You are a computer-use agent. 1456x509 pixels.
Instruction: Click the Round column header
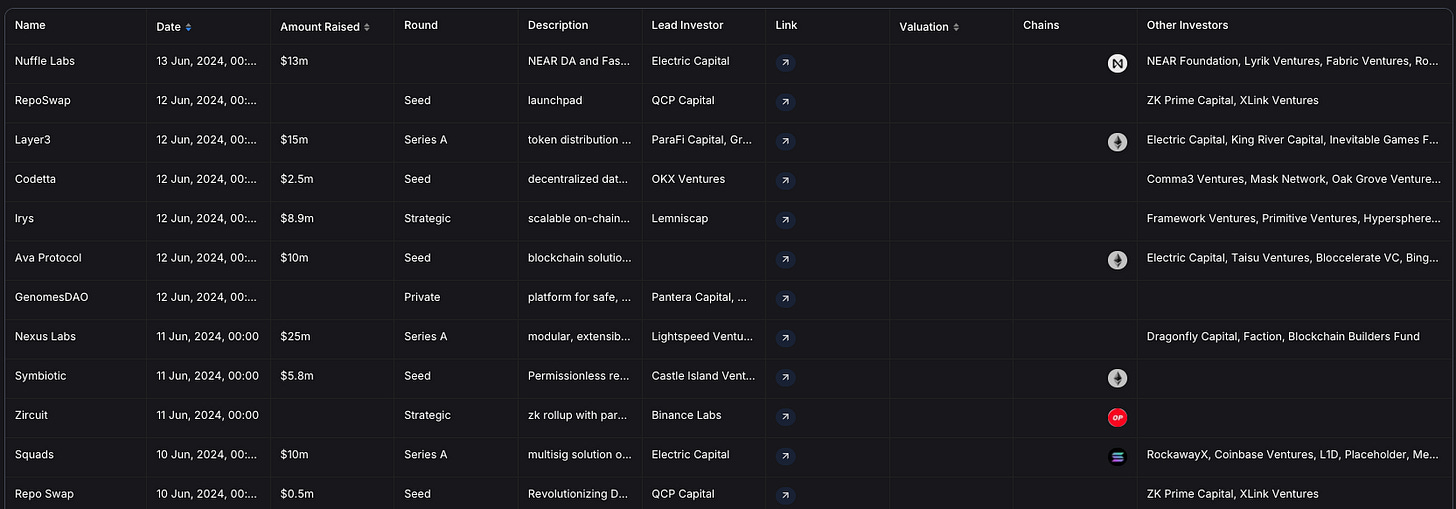click(421, 26)
